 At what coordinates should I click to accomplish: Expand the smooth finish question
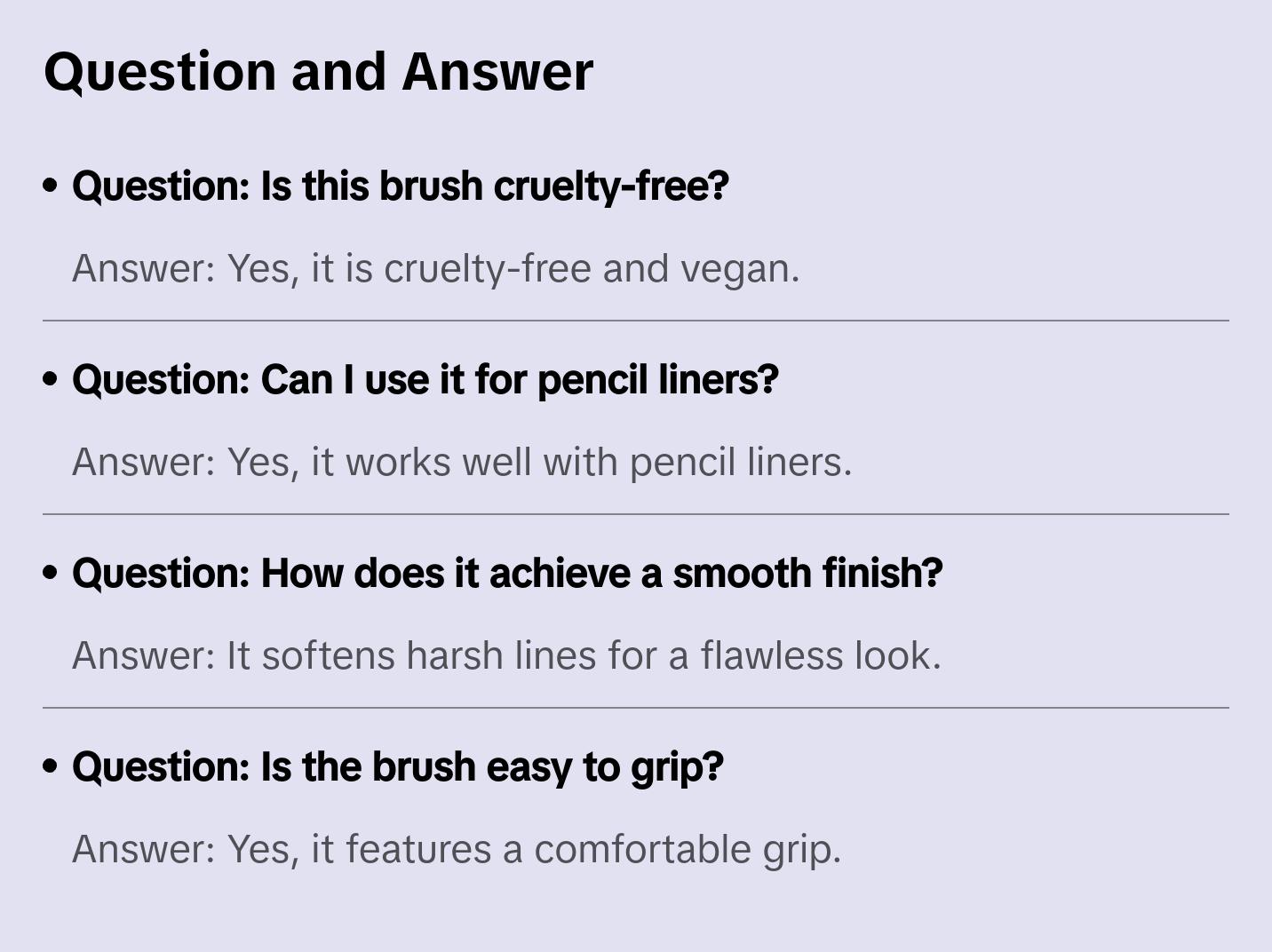coord(506,574)
